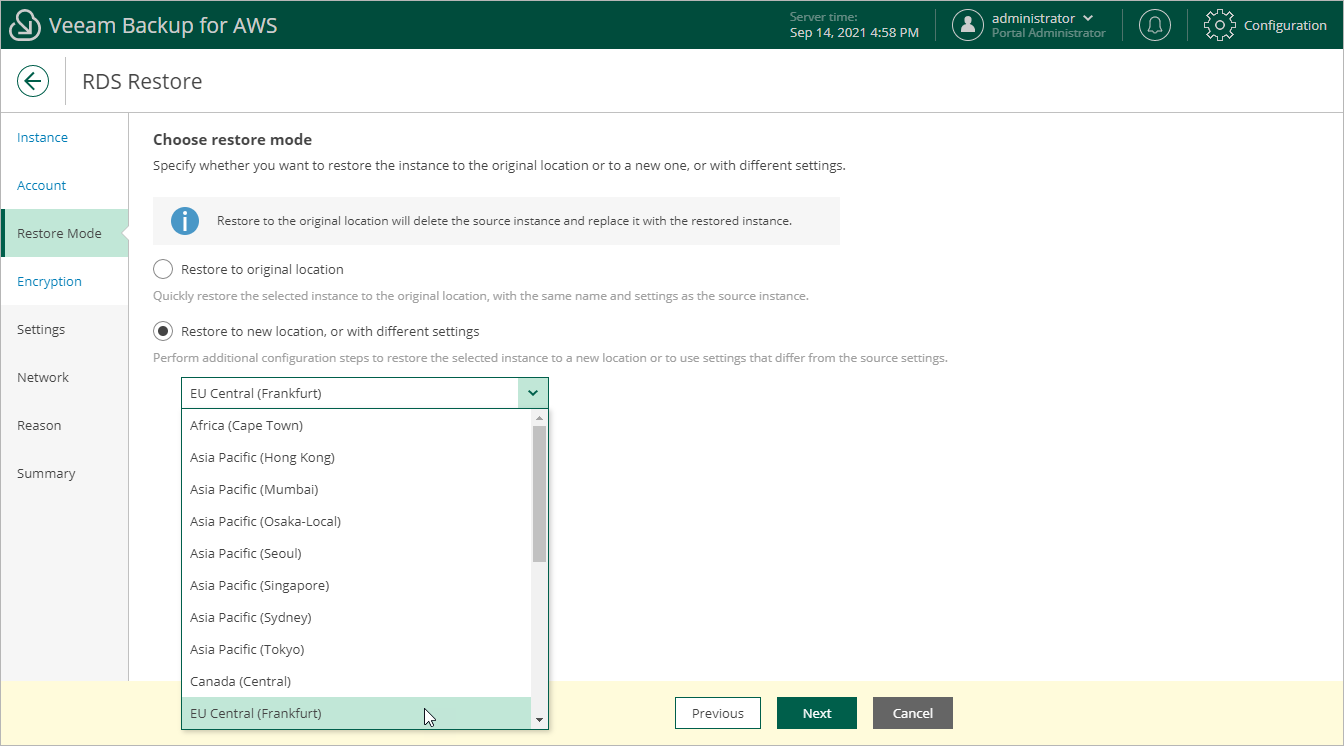Click the region list scroll up arrow

(540, 418)
